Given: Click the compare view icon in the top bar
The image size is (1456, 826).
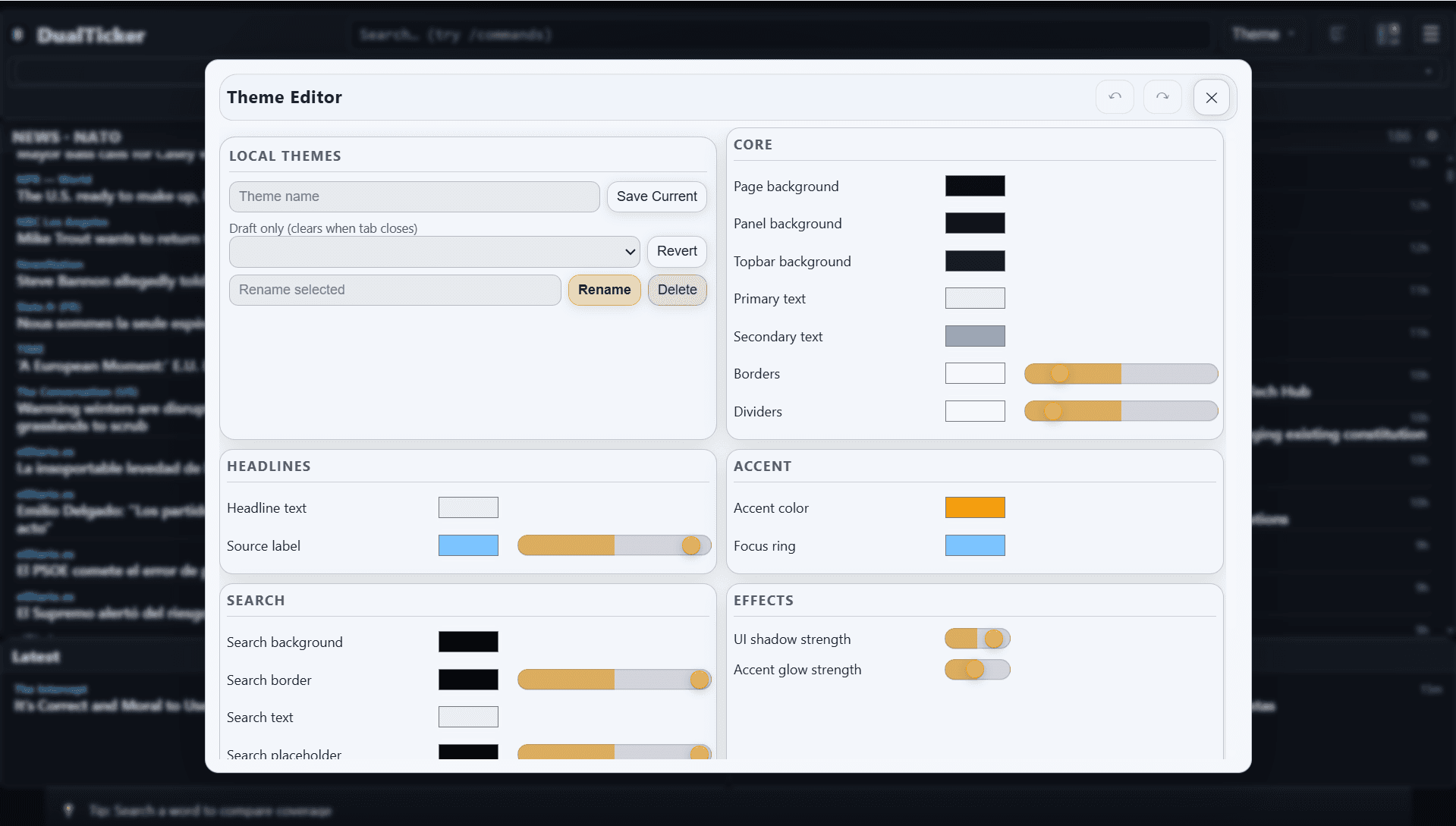Looking at the screenshot, I should click(x=1388, y=34).
